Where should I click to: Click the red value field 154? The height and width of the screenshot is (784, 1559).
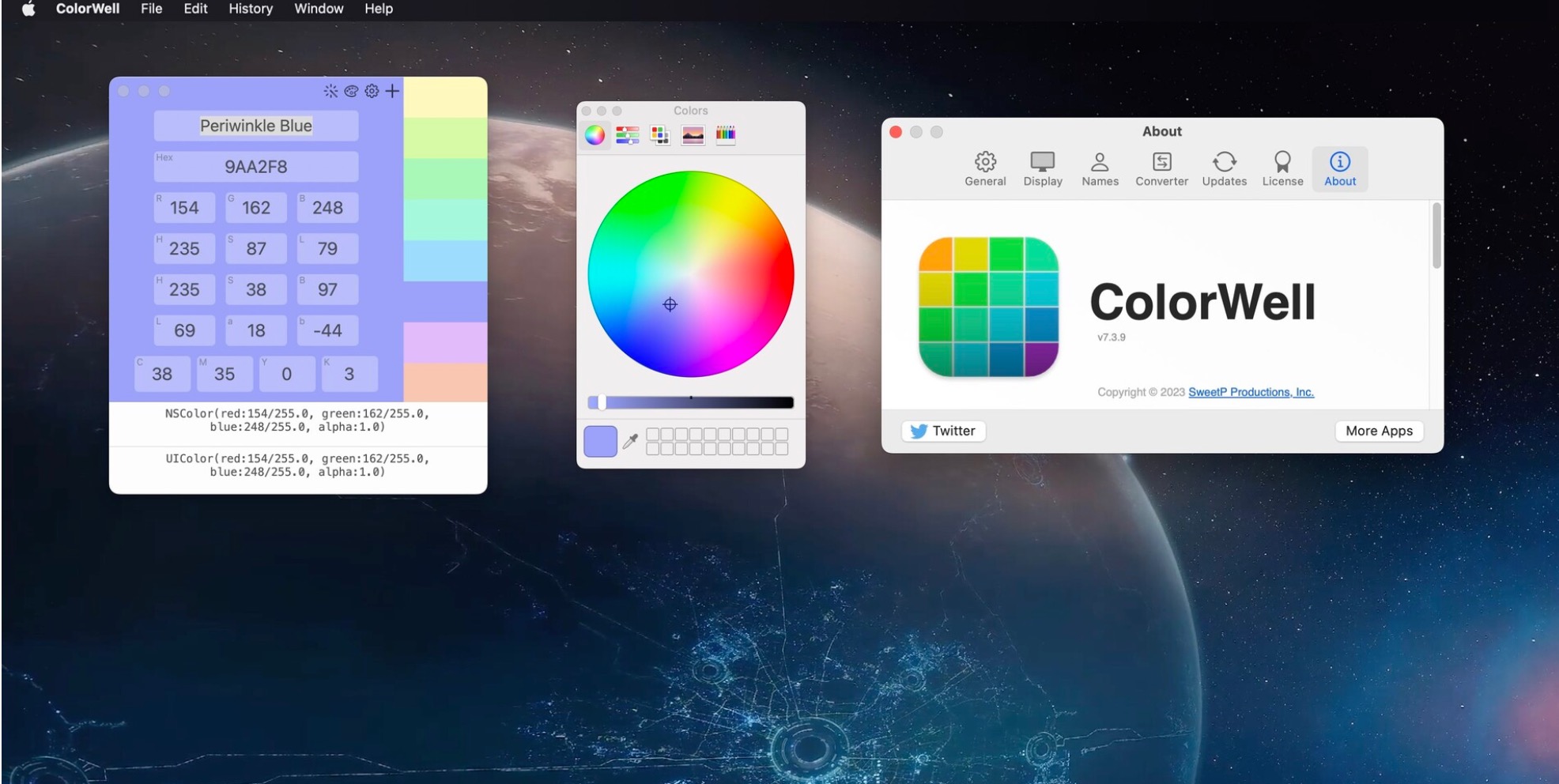point(184,208)
